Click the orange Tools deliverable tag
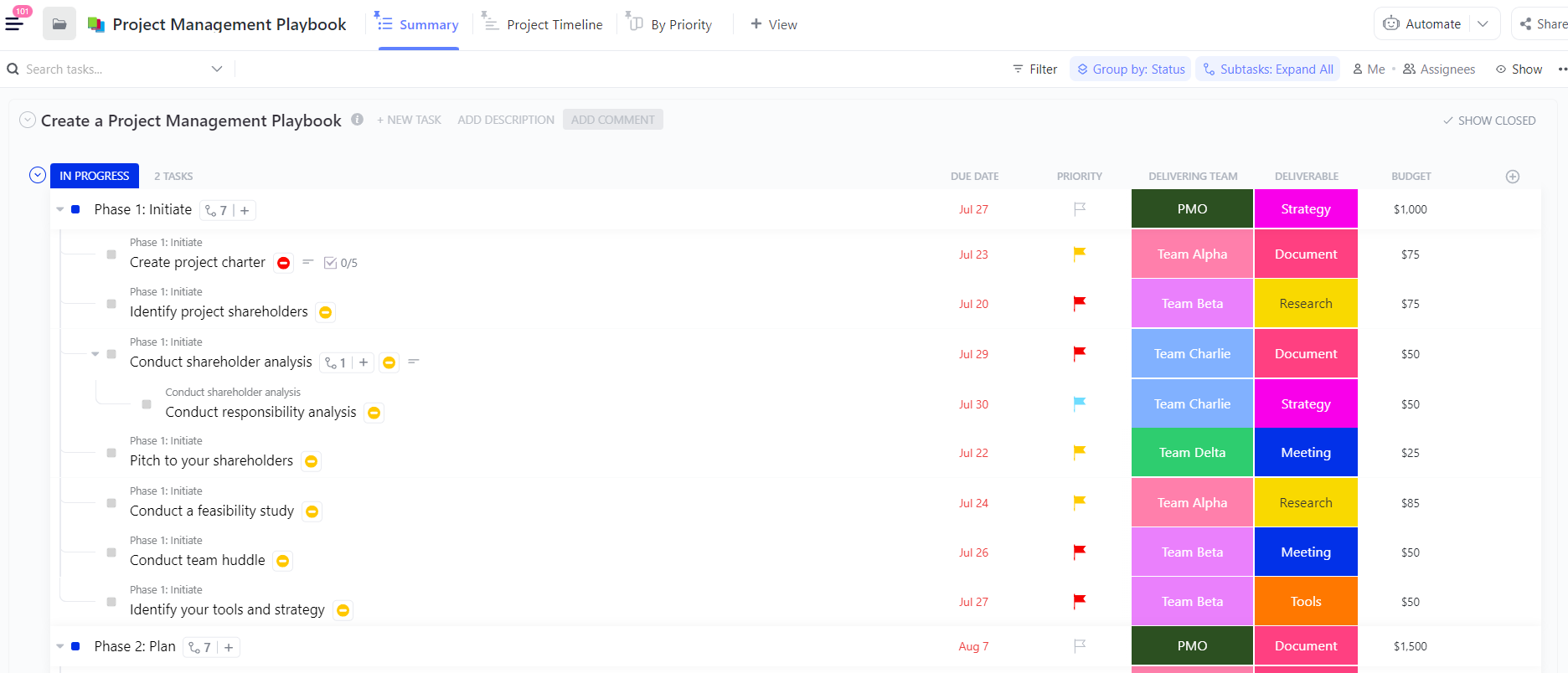1568x673 pixels. pyautogui.click(x=1305, y=602)
